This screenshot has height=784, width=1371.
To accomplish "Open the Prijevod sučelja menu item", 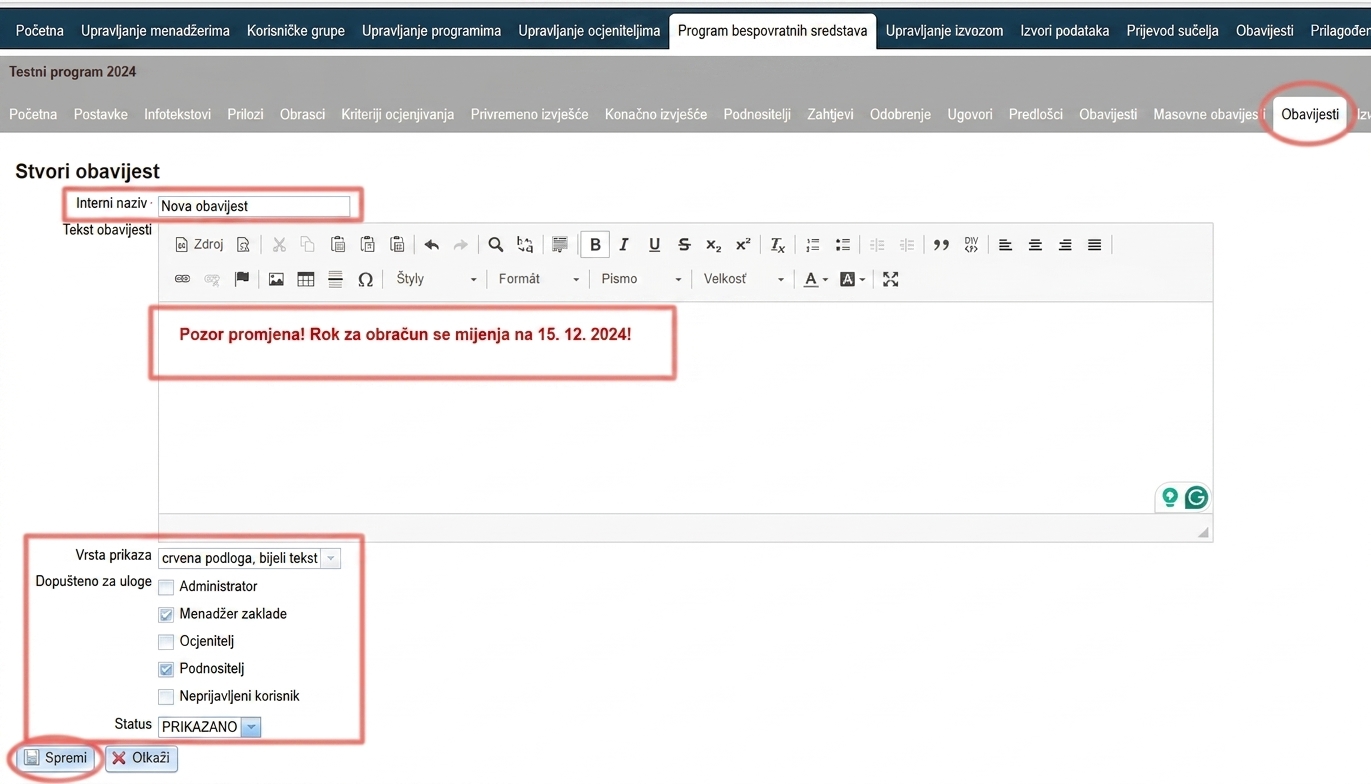I will 1172,31.
